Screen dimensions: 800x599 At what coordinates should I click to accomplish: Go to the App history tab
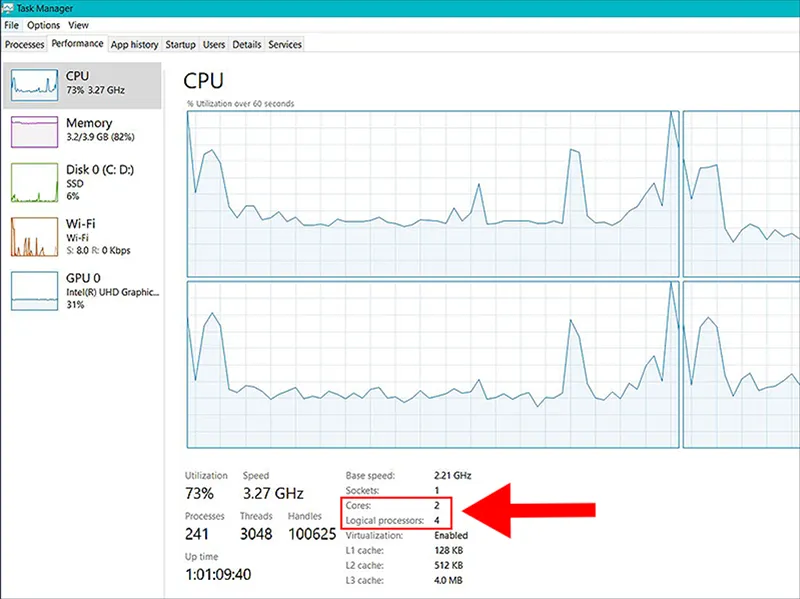(x=135, y=44)
